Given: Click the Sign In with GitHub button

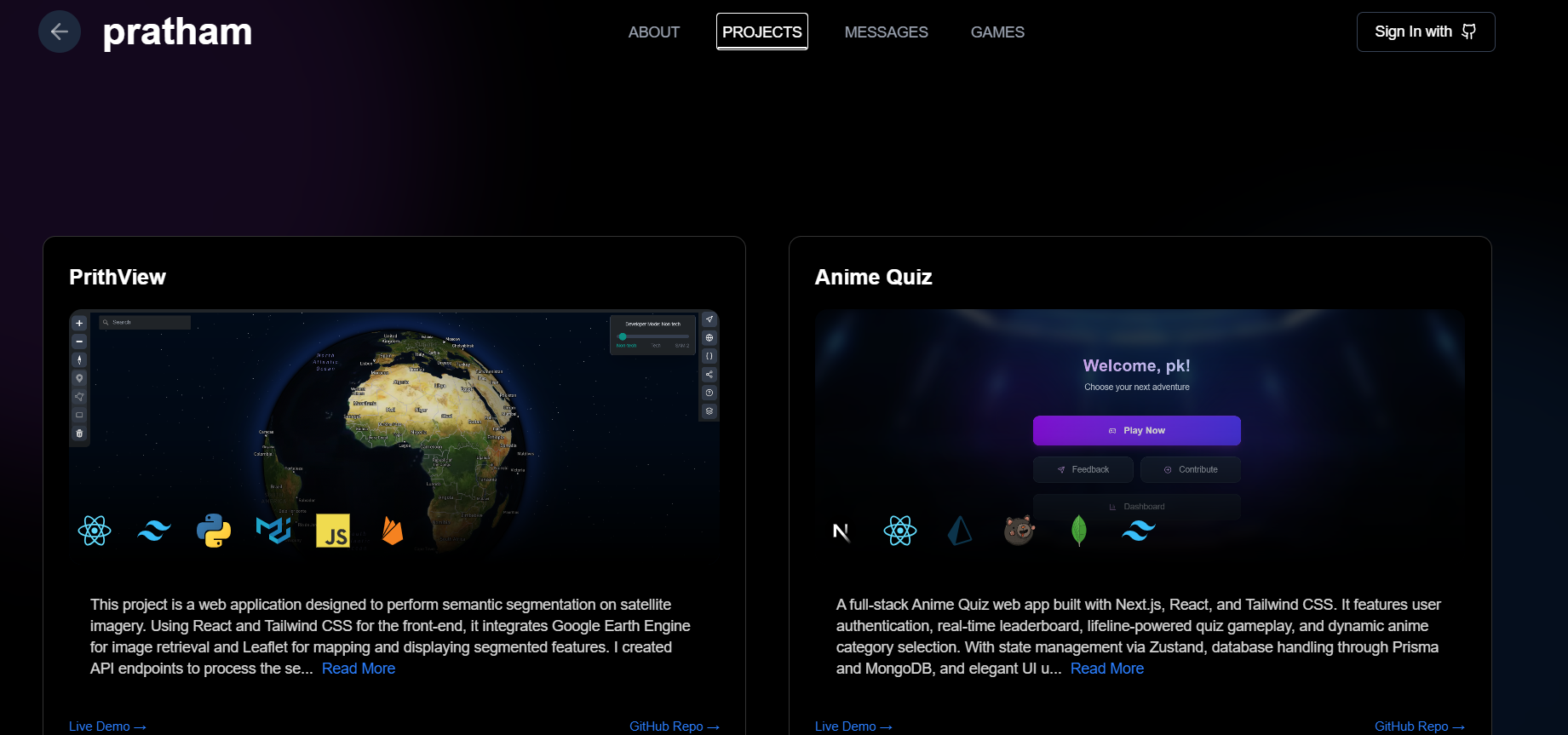Looking at the screenshot, I should point(1426,32).
